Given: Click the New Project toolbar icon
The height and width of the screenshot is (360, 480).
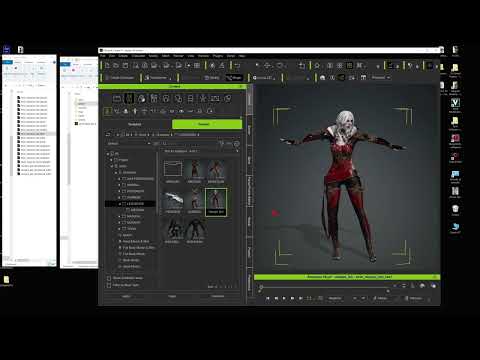Looking at the screenshot, I should coord(107,66).
